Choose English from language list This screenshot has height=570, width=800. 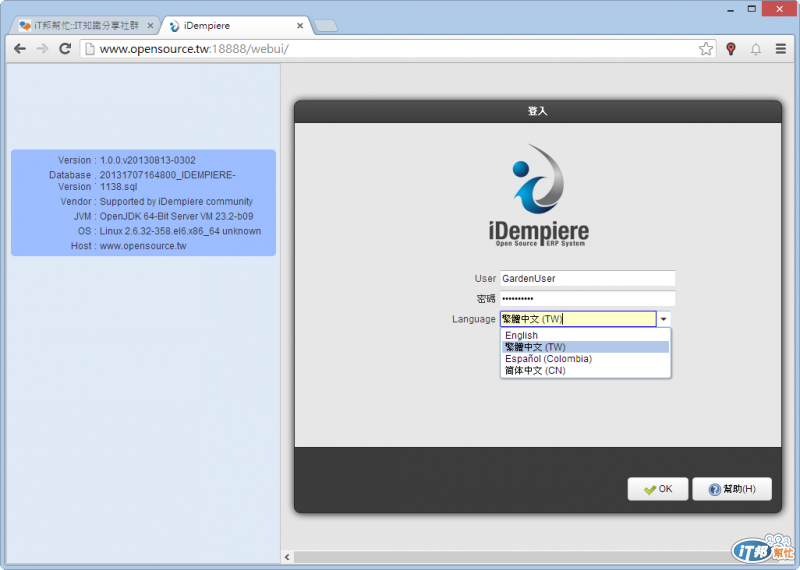click(585, 335)
